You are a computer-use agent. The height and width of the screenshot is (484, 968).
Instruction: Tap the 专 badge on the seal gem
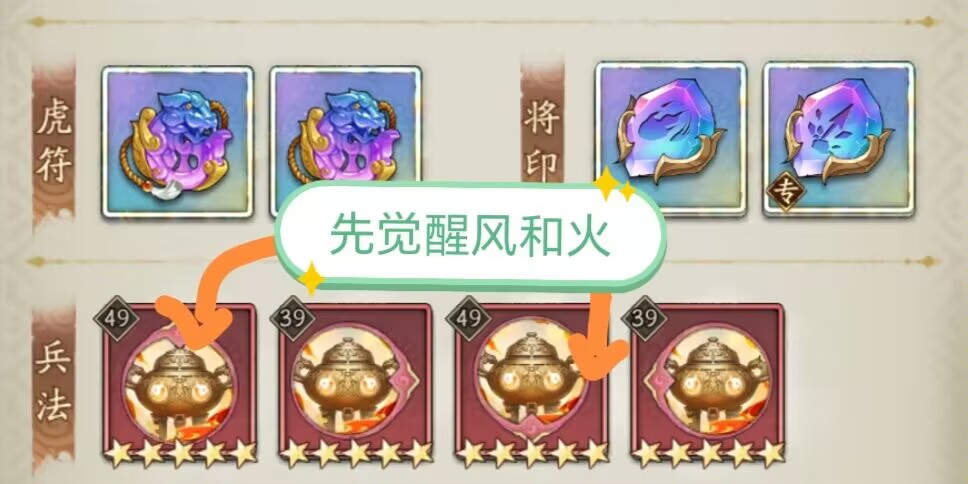786,191
